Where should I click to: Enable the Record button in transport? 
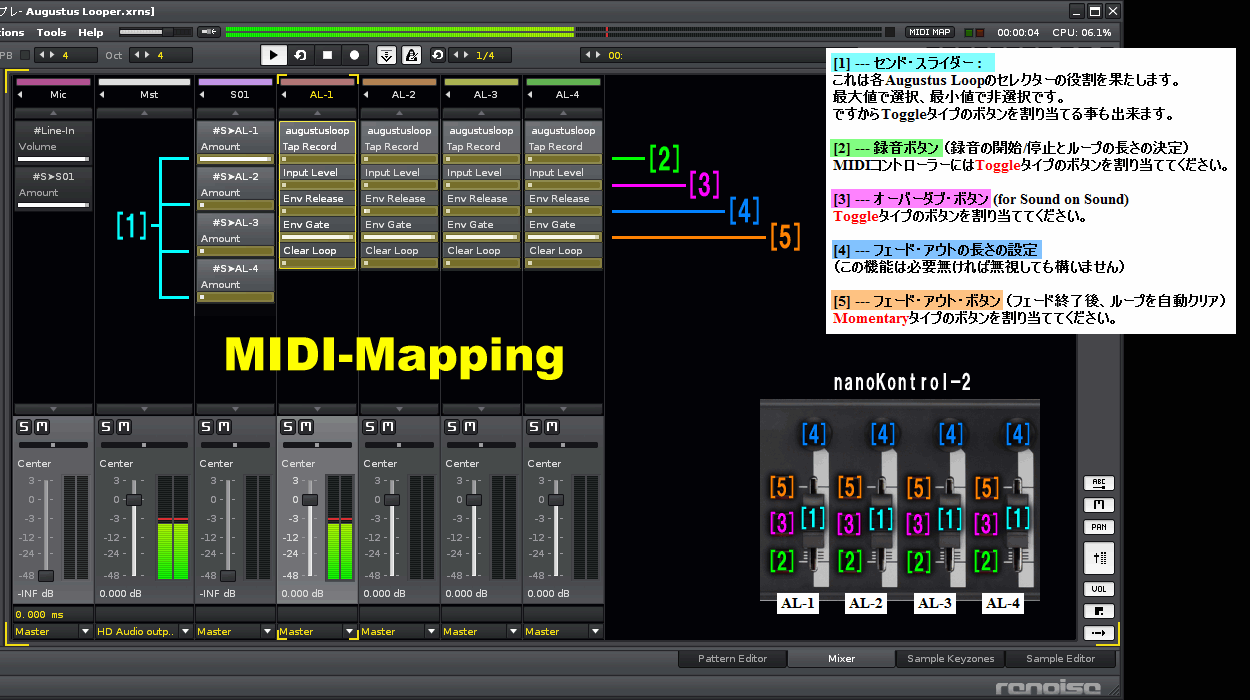coord(353,55)
